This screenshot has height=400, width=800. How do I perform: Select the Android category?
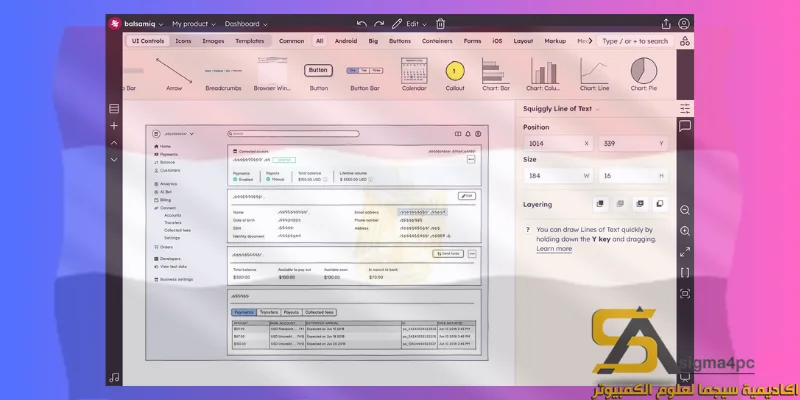pos(346,41)
